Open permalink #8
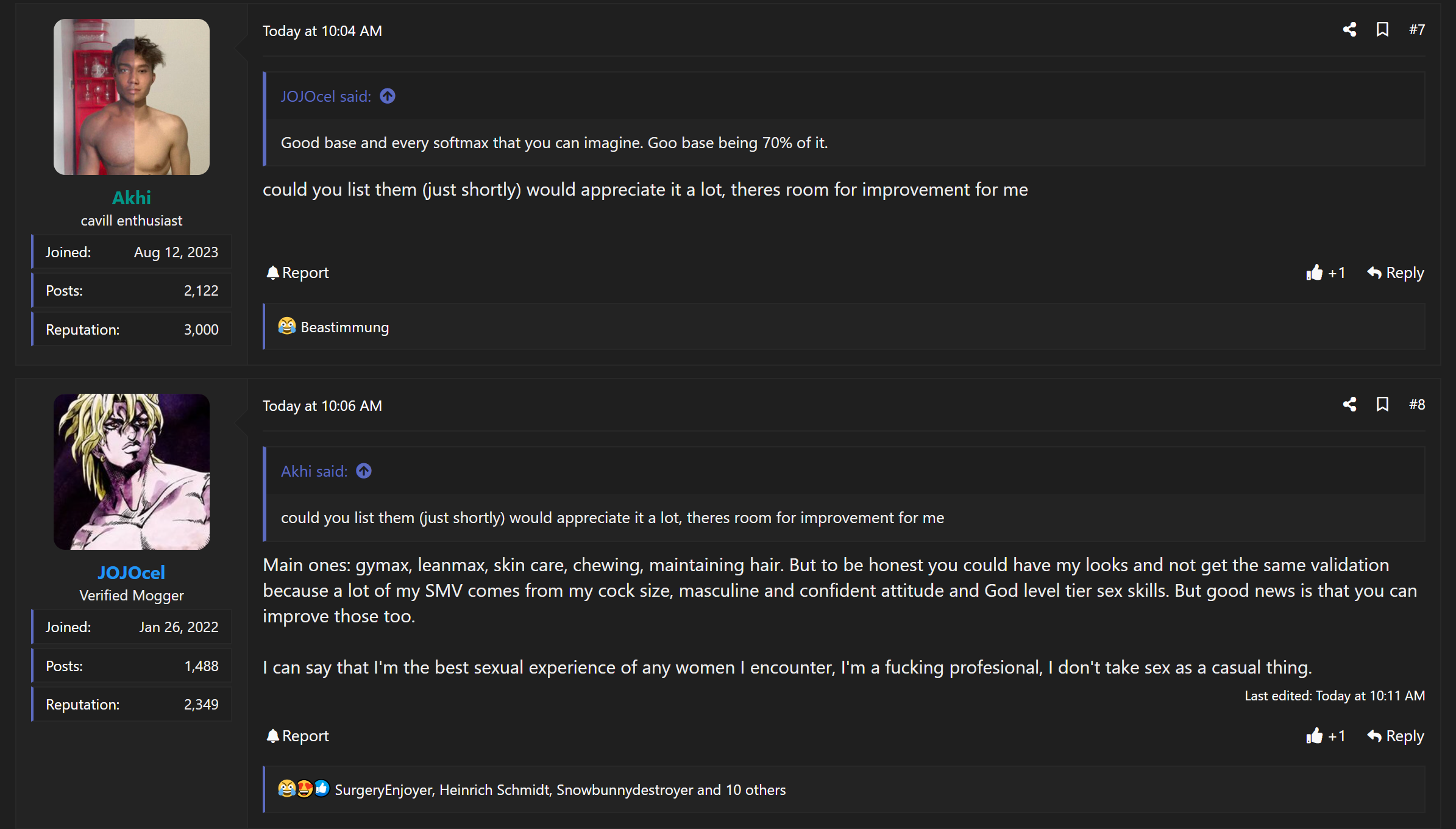The image size is (1456, 829). pos(1416,405)
